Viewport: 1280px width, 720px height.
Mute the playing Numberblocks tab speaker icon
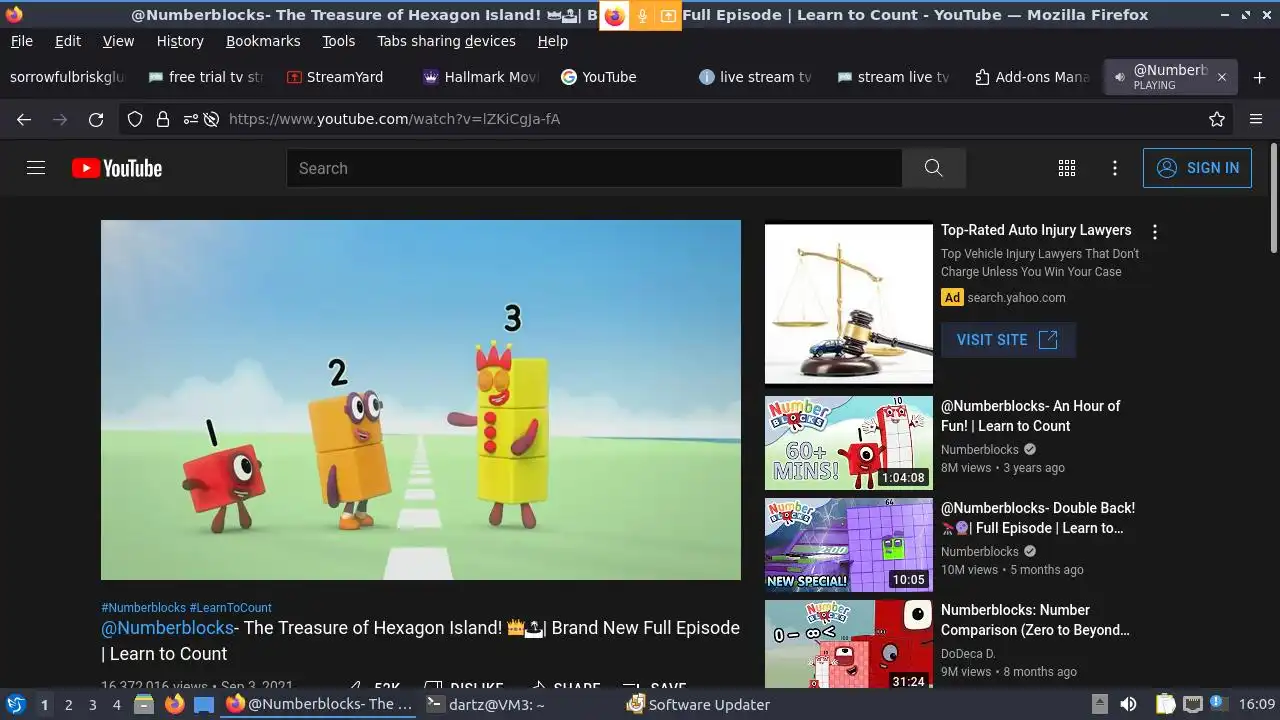pos(1119,77)
